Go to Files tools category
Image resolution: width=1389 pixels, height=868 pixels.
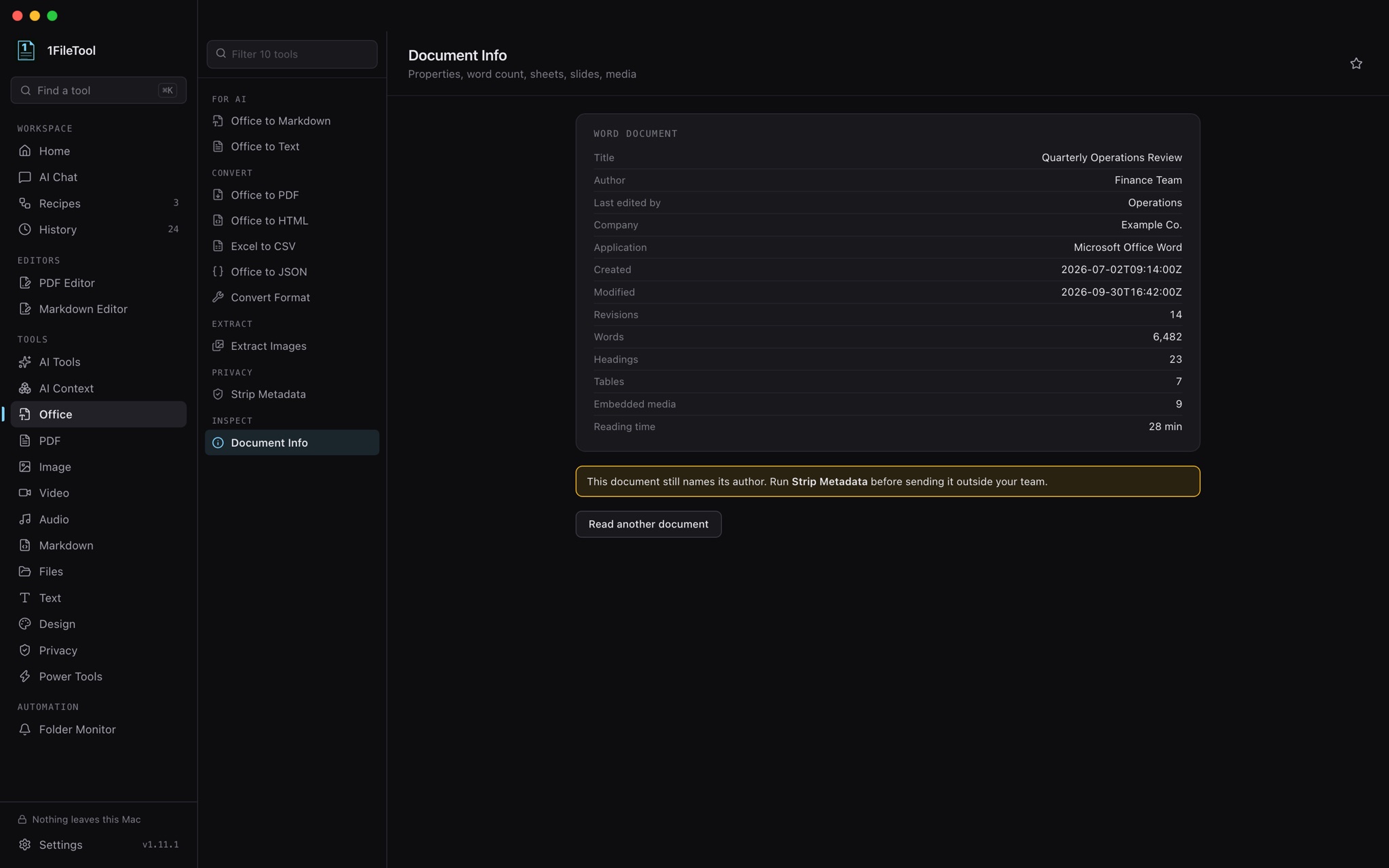pos(98,572)
